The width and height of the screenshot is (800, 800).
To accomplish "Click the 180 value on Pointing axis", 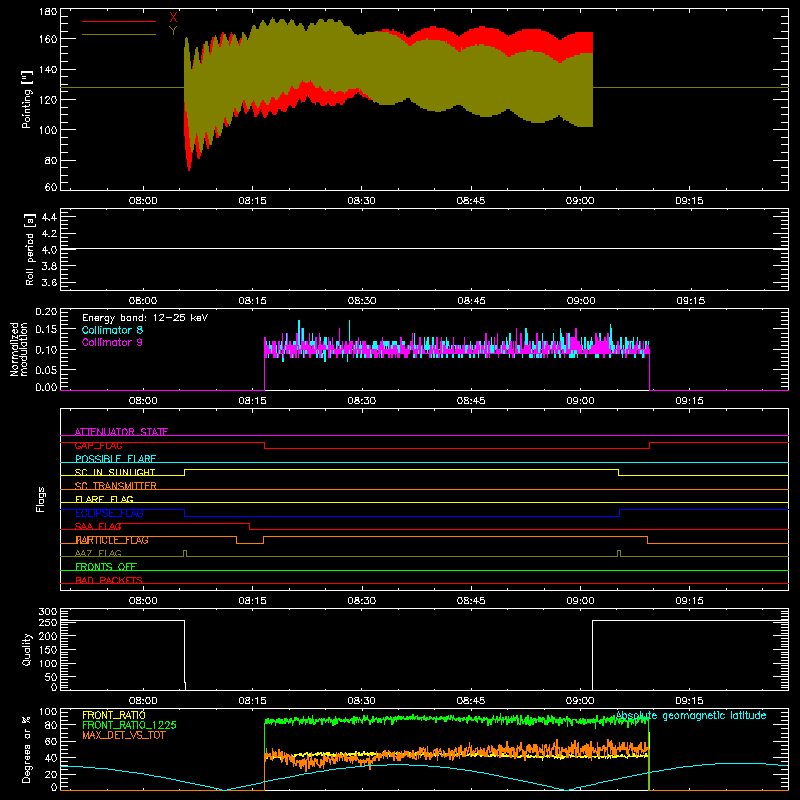I will point(48,12).
